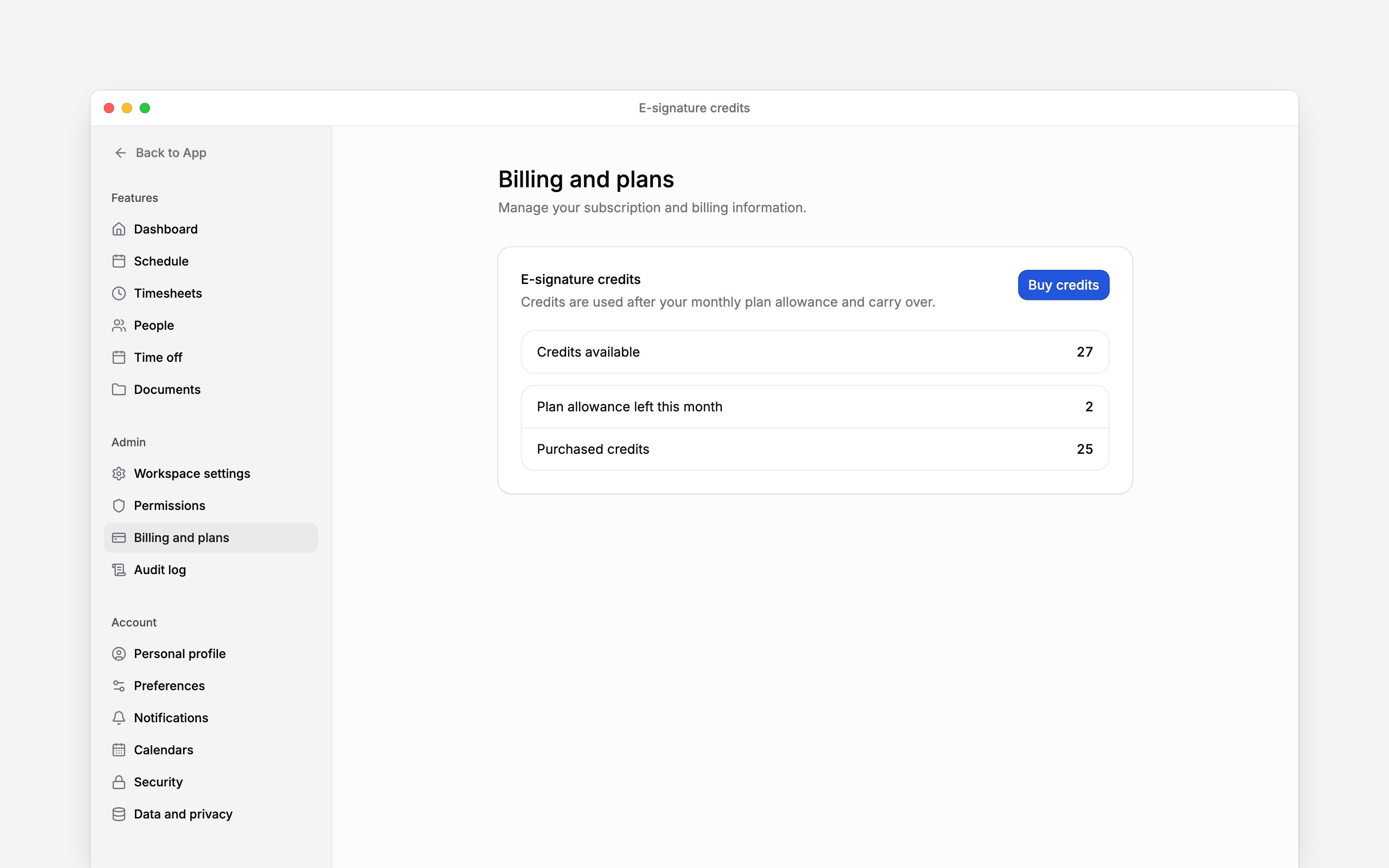This screenshot has width=1389, height=868.
Task: Click the 'E-signature credits' card heading
Action: pyautogui.click(x=580, y=280)
